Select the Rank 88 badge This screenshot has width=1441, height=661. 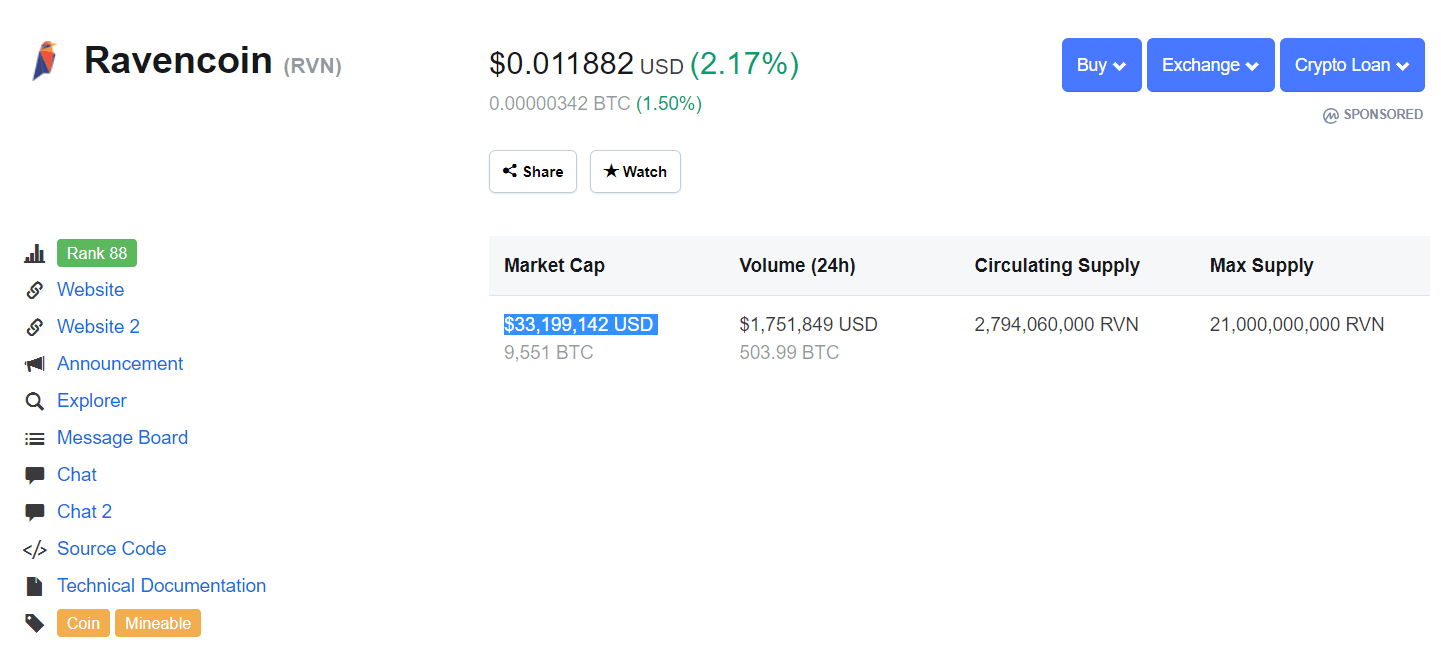coord(97,254)
